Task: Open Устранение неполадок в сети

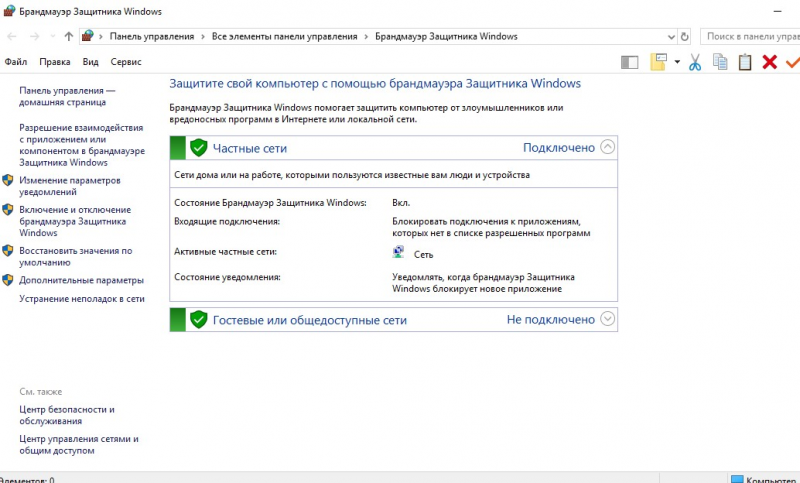Action: point(82,299)
